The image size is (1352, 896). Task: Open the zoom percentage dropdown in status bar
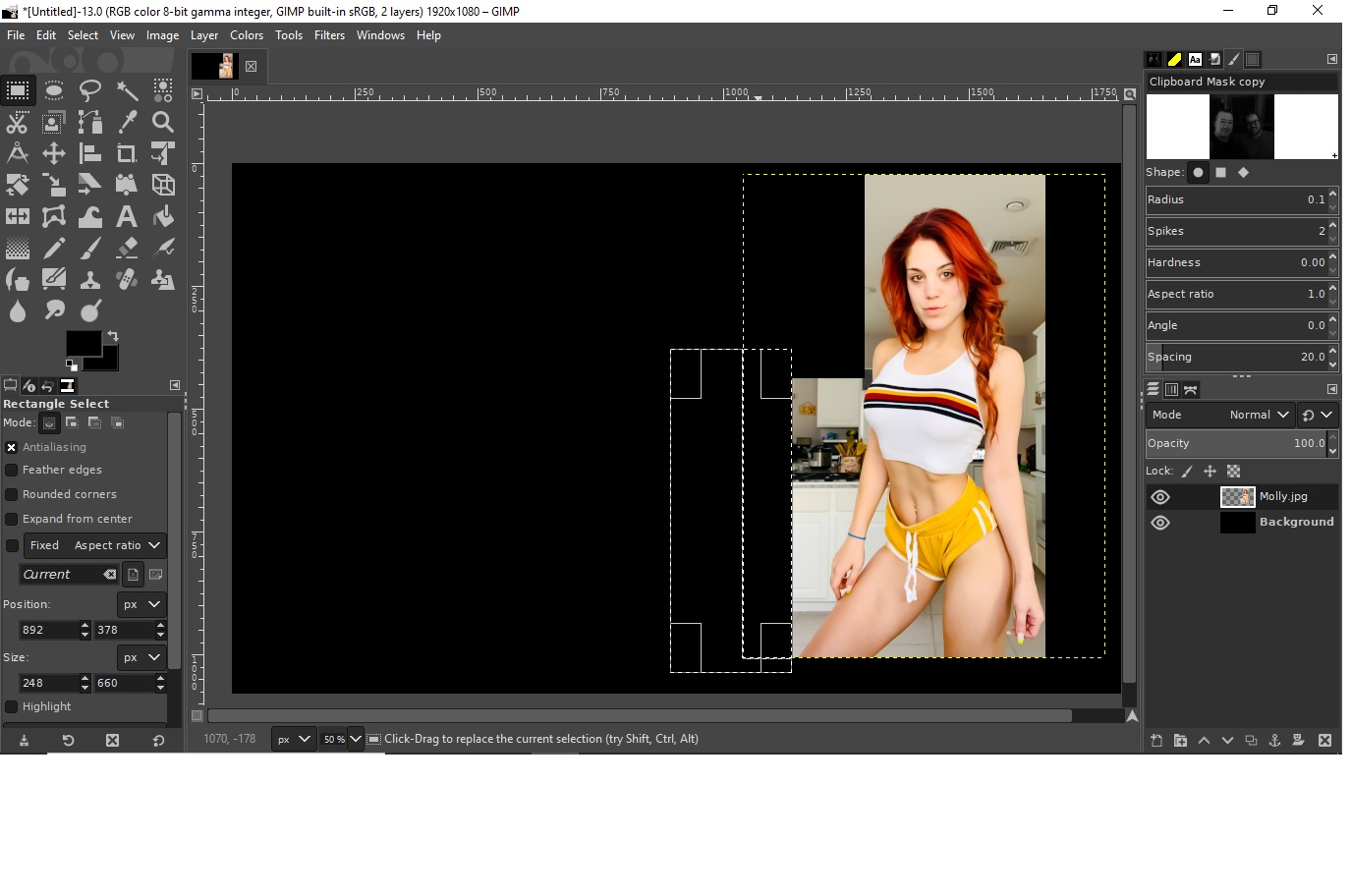point(355,740)
